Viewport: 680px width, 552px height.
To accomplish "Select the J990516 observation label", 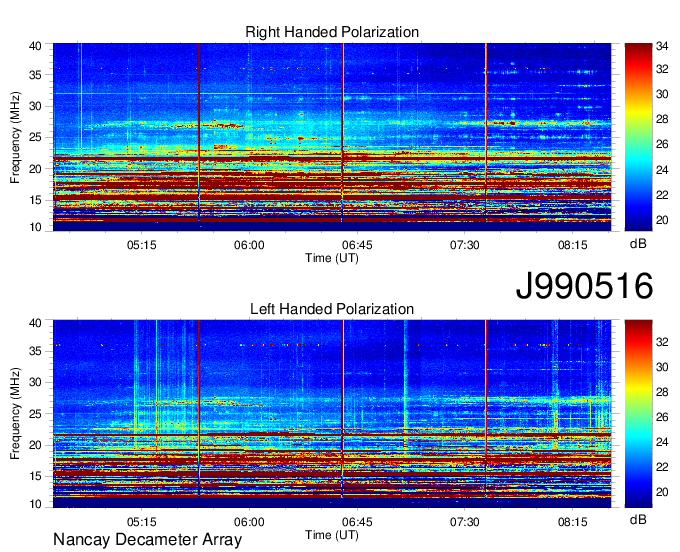I will coord(584,286).
